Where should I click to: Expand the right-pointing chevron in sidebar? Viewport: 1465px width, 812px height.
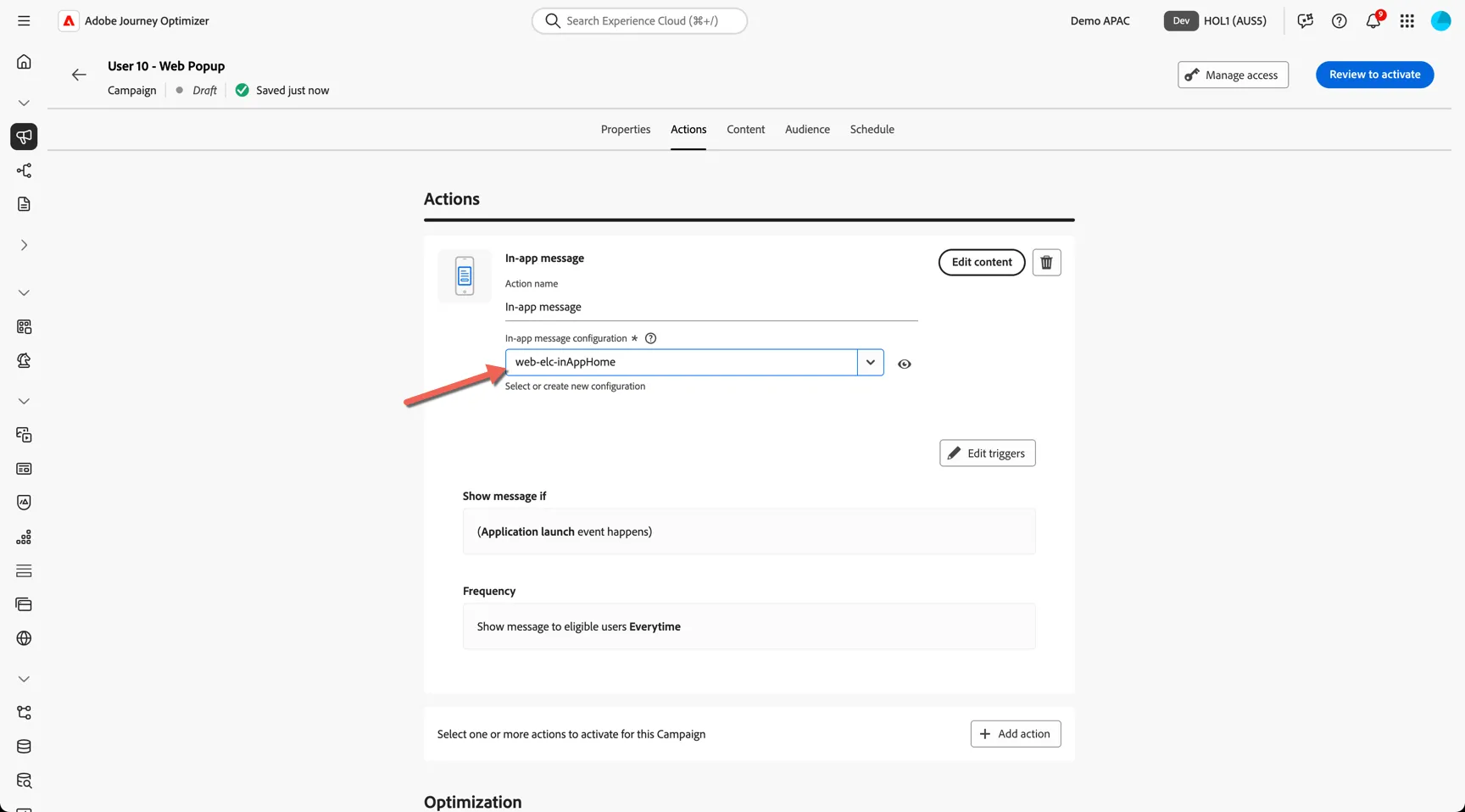click(24, 245)
